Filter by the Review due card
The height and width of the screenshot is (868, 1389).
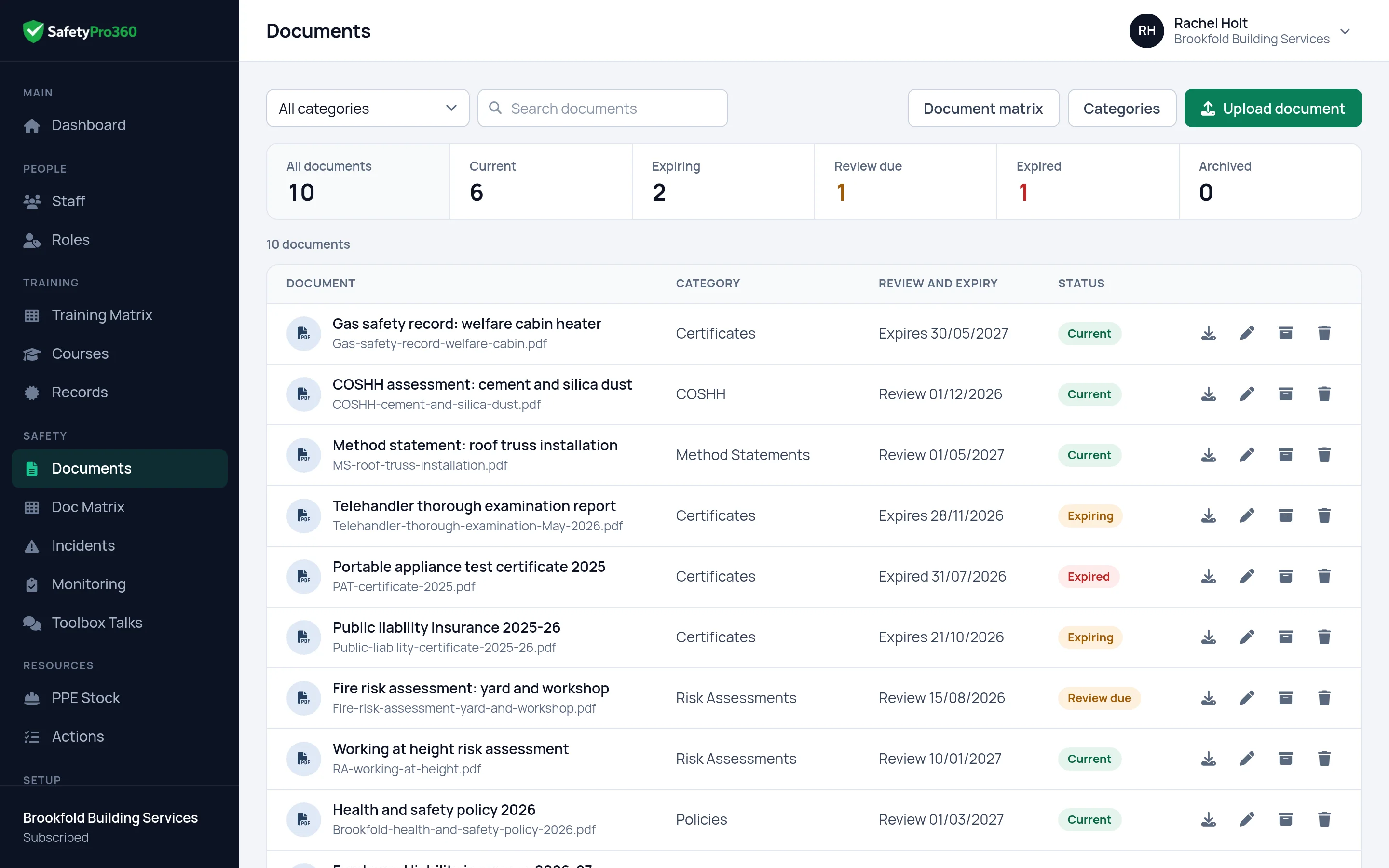(906, 181)
